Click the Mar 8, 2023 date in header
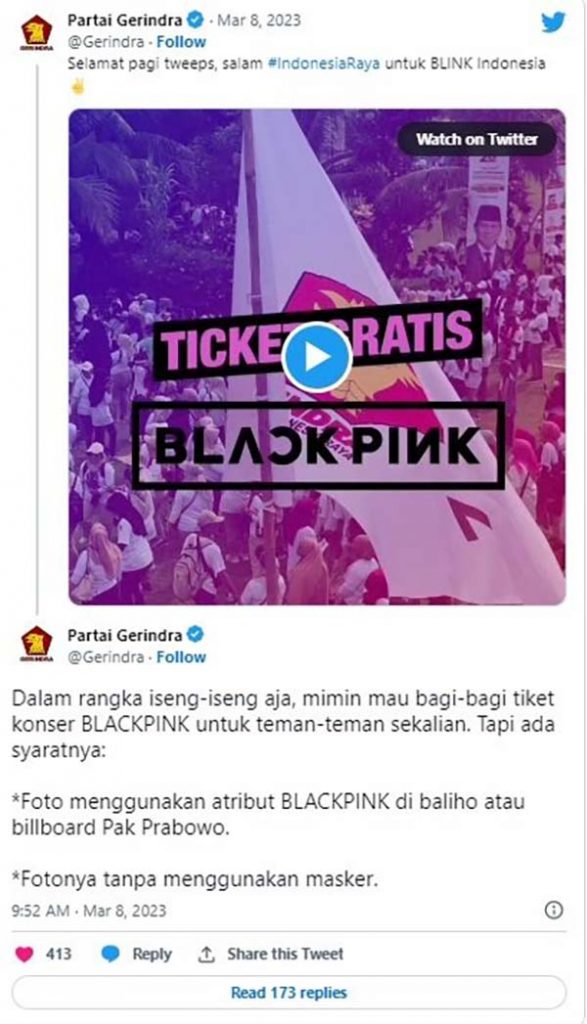This screenshot has height=1024, width=587. [259, 20]
